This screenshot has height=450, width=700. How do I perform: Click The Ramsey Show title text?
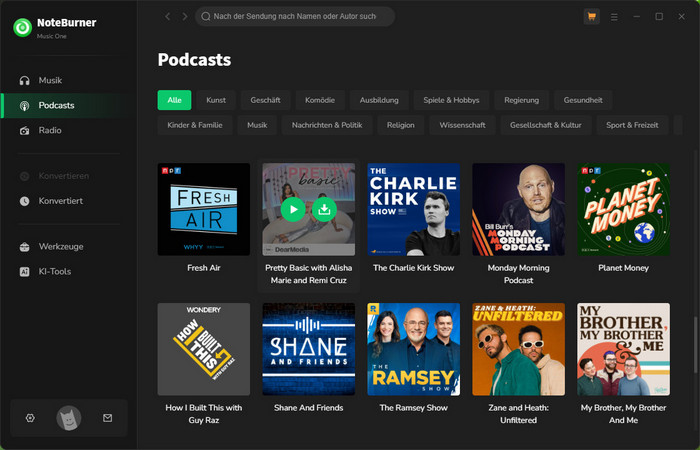click(413, 408)
